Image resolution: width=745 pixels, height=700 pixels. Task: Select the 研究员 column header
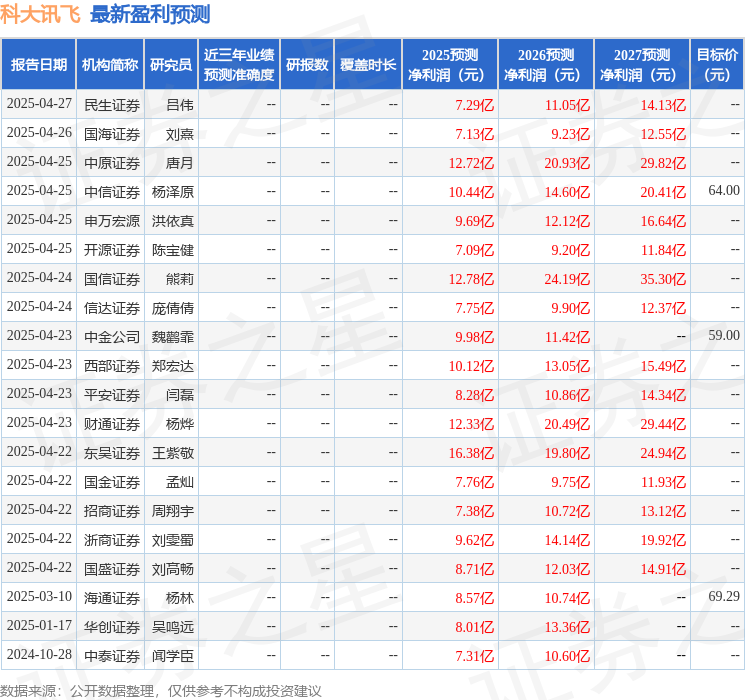(x=171, y=65)
